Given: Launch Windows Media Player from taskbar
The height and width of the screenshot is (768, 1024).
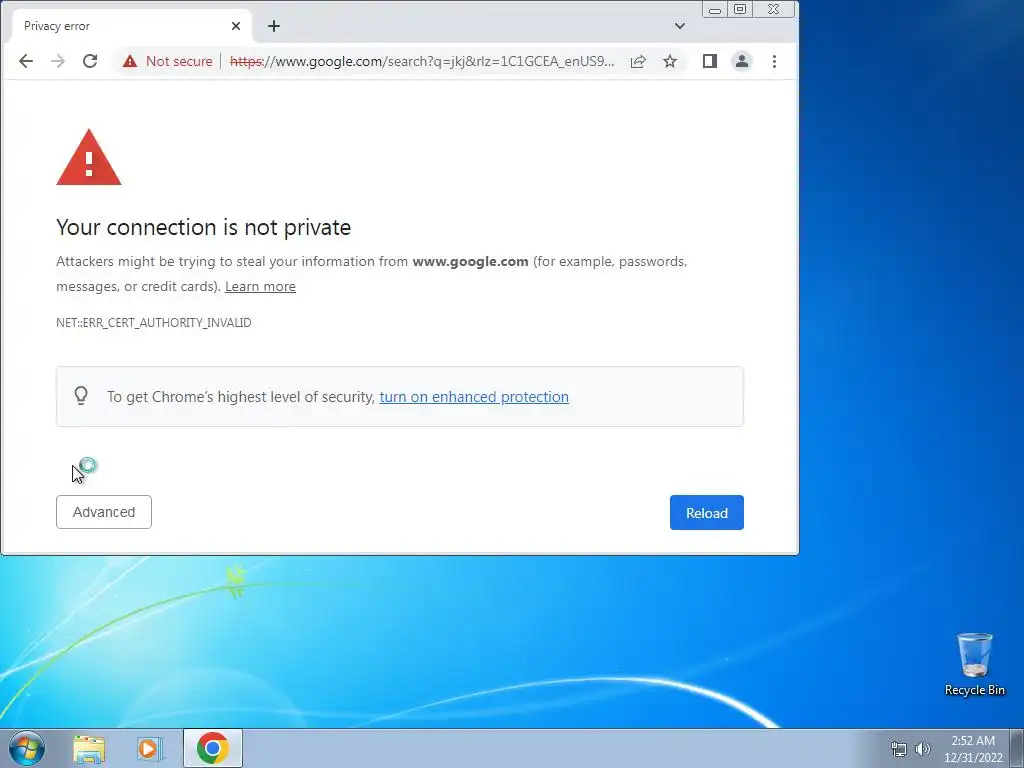Looking at the screenshot, I should pyautogui.click(x=149, y=749).
